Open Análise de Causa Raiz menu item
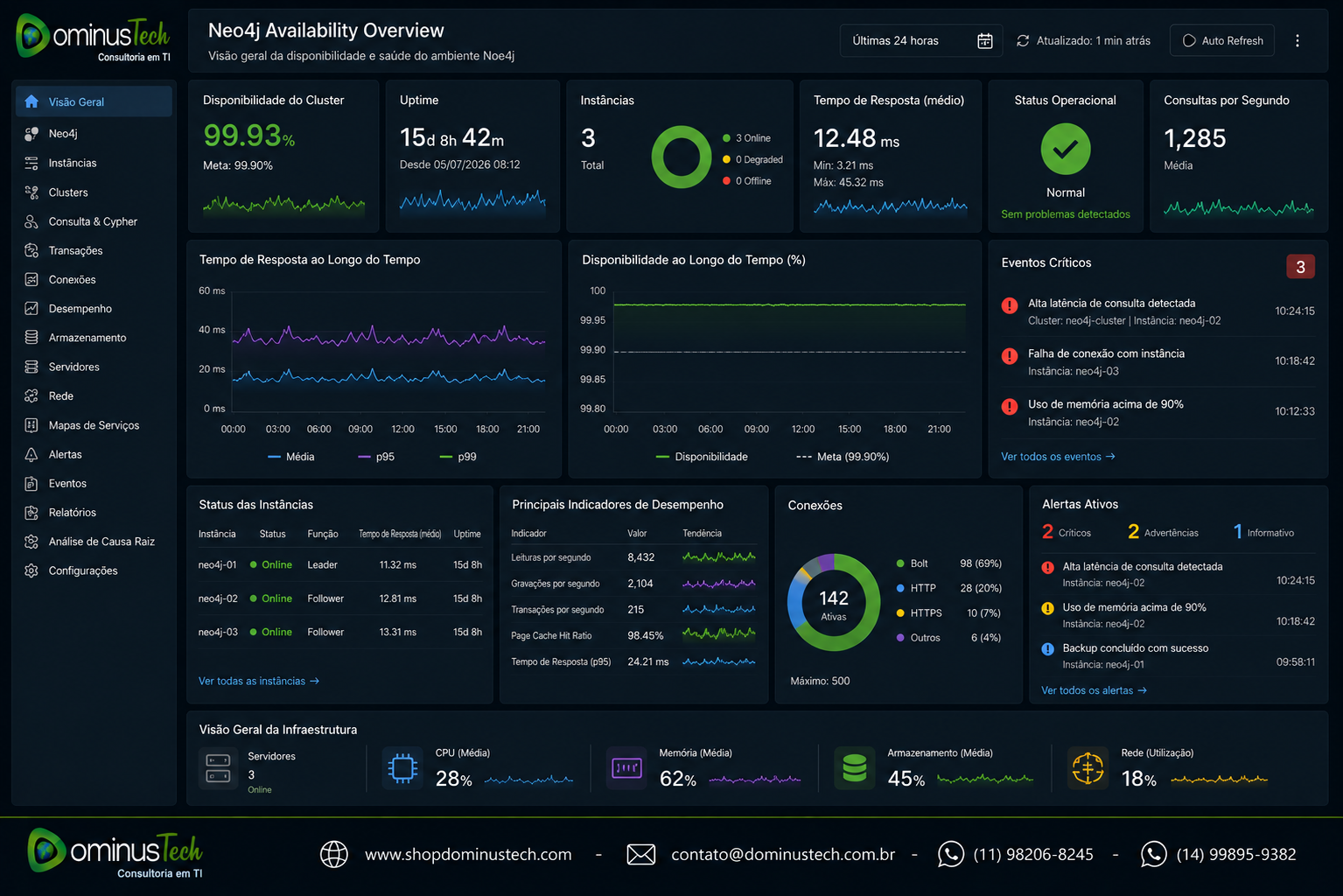The width and height of the screenshot is (1343, 896). tap(94, 542)
